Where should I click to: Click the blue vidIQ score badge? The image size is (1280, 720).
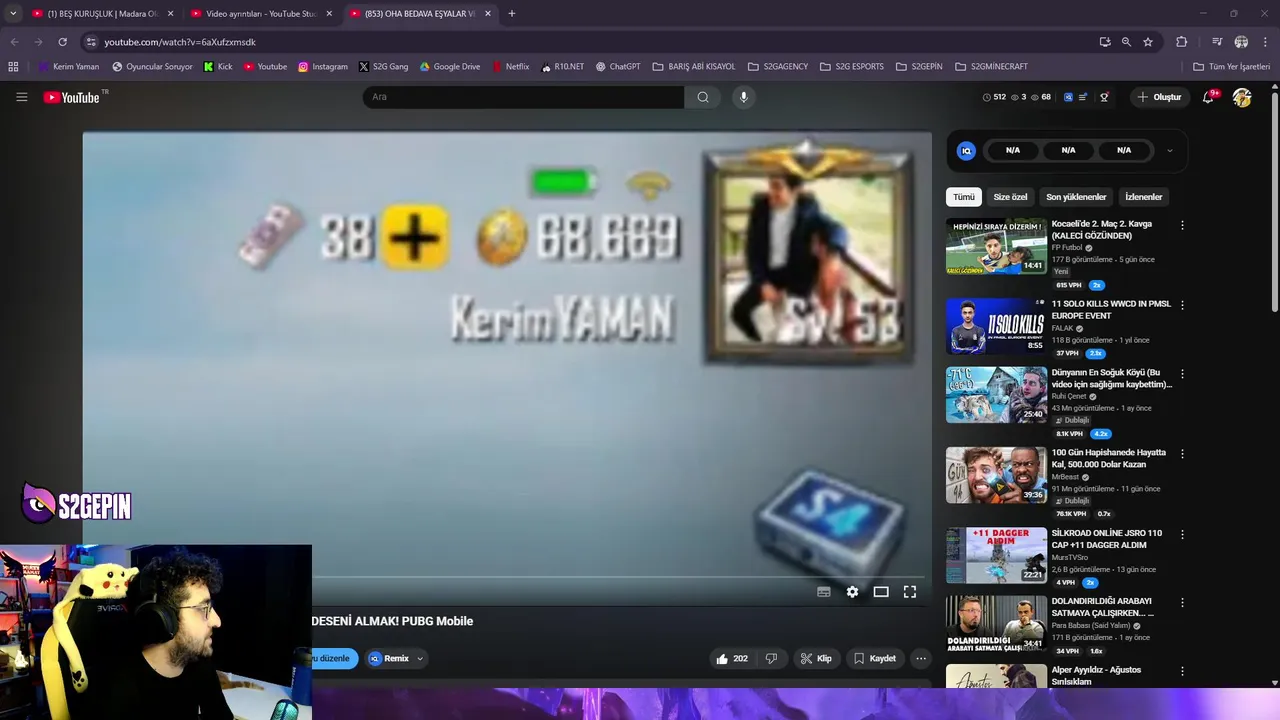966,150
